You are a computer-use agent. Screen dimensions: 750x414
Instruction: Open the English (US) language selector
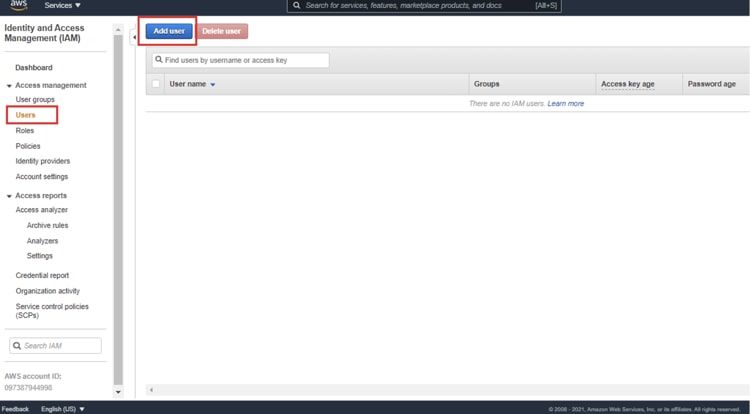pyautogui.click(x=63, y=409)
